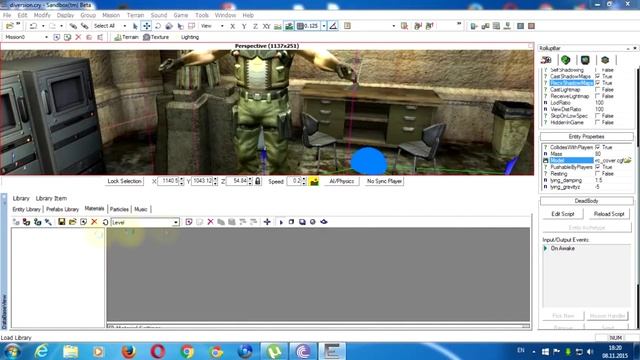Lock movement to Z axis
Screen dimensions: 640x360
pyautogui.click(x=255, y=26)
